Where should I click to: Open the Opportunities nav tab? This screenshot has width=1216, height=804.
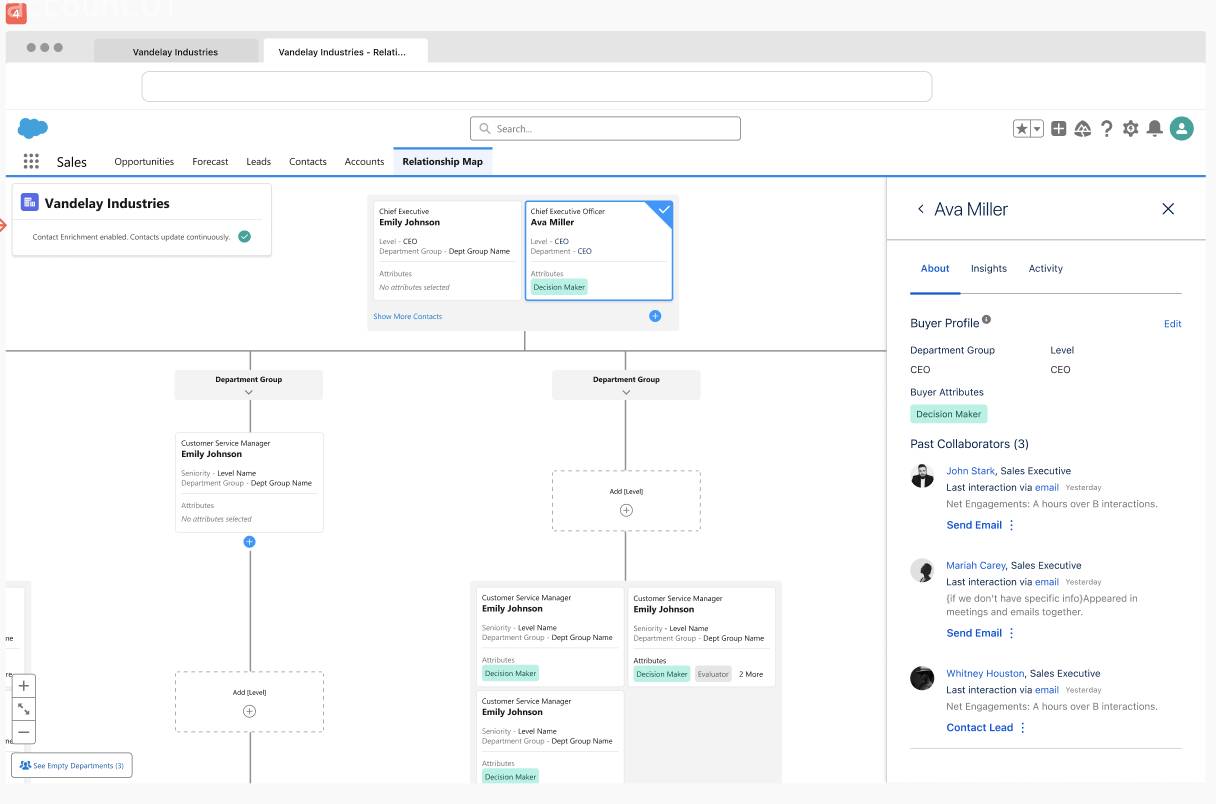[x=144, y=161]
